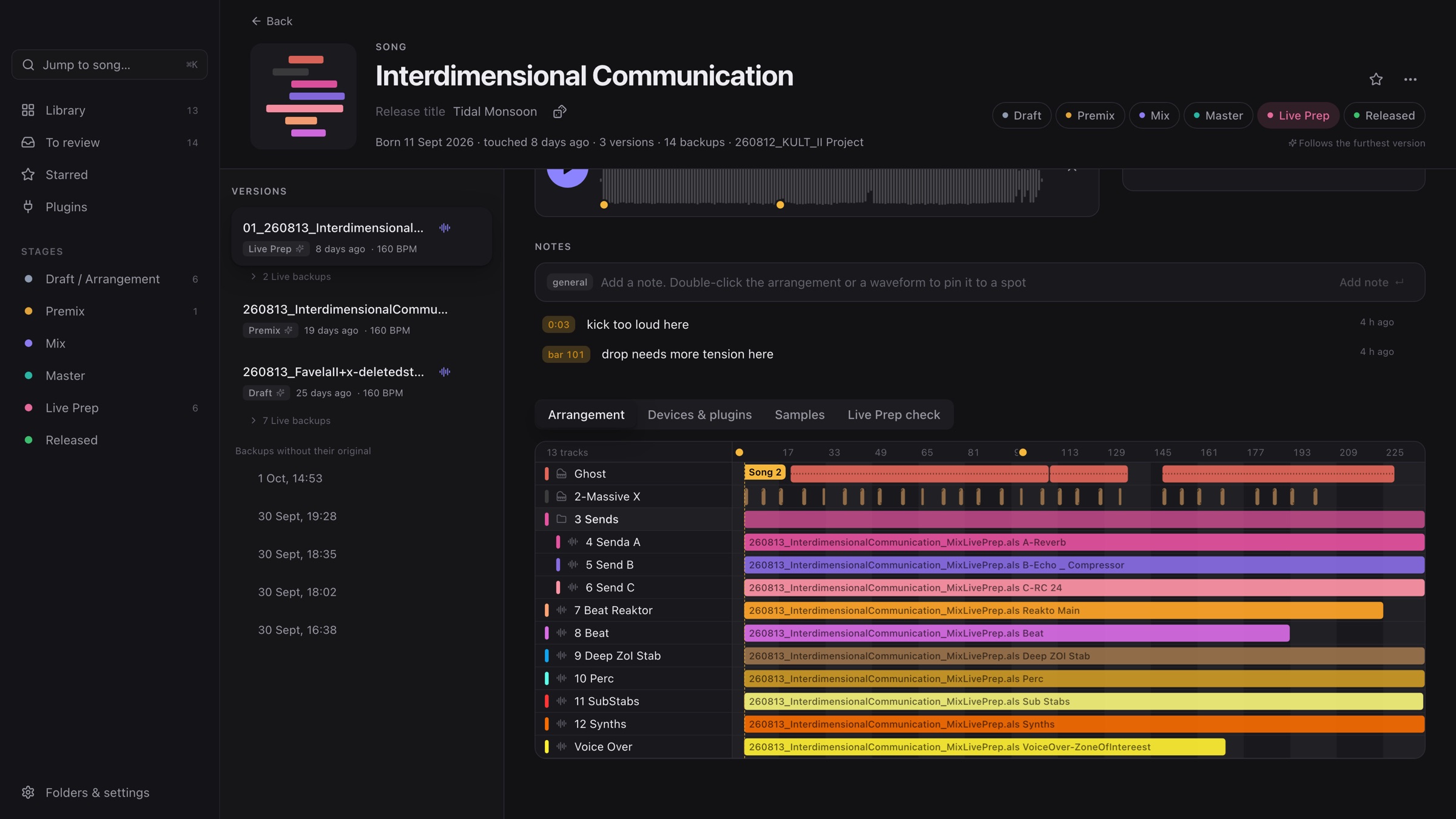Open the Starred list in sidebar
Viewport: 1456px width, 819px height.
[110, 175]
